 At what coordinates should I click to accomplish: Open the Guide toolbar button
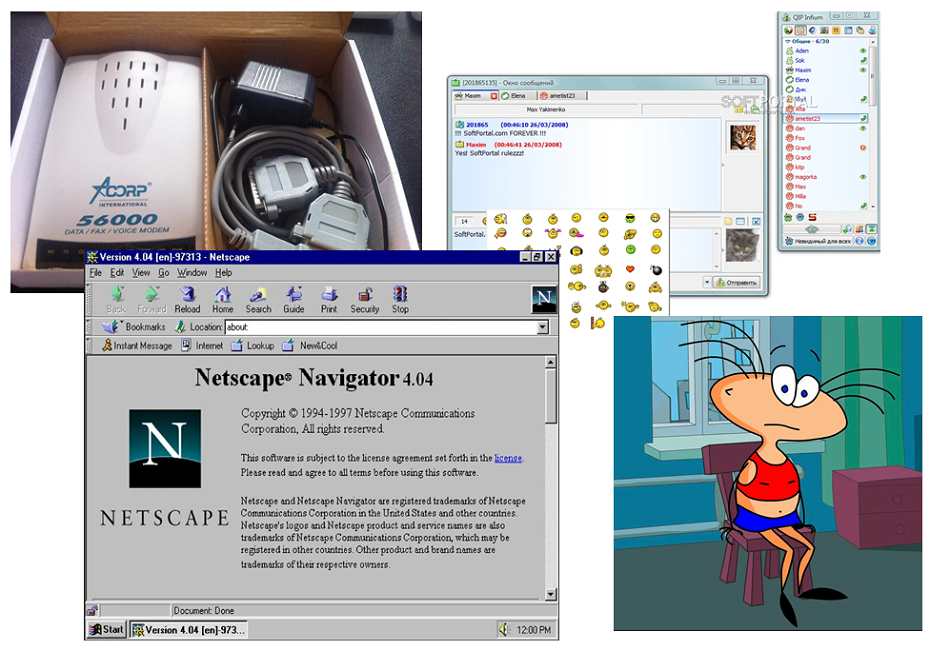point(294,299)
